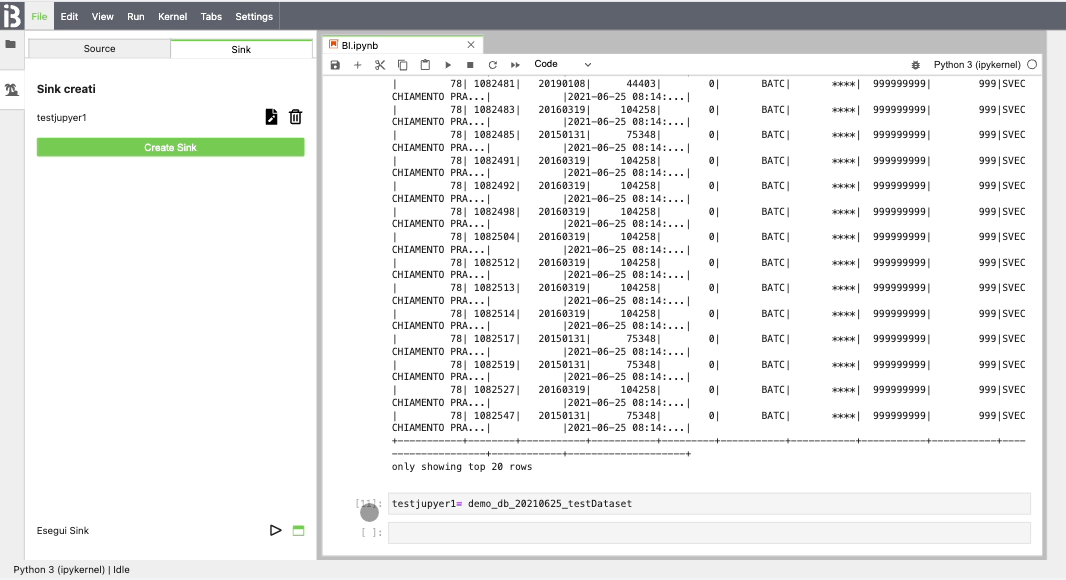
Task: Save the BI.ipynb notebook
Action: tap(335, 64)
